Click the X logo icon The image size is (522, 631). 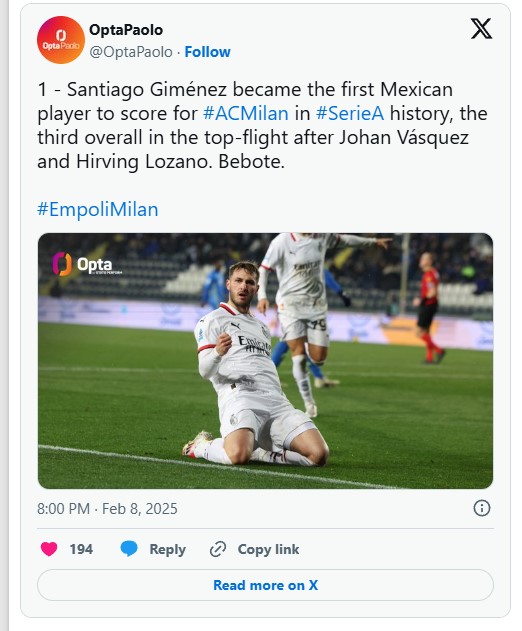(x=481, y=29)
